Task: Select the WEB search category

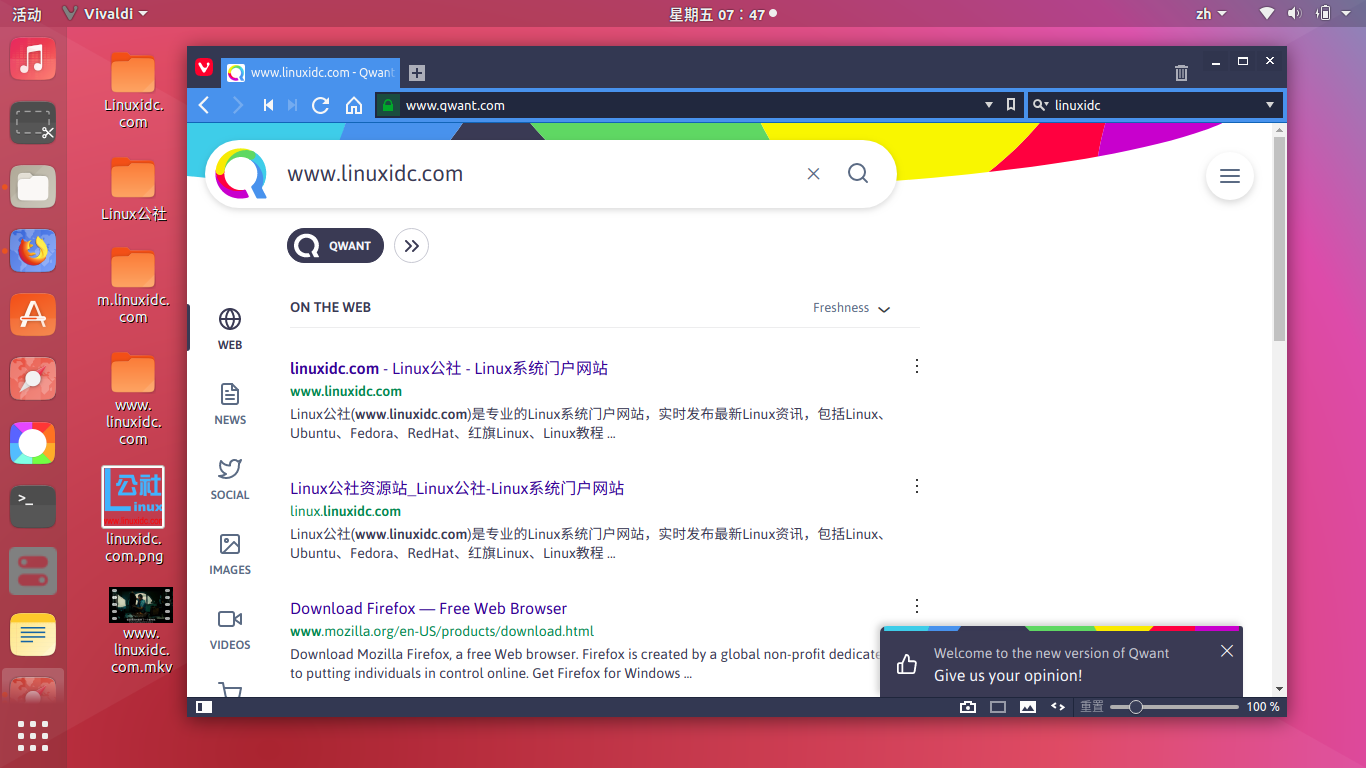Action: pos(230,329)
